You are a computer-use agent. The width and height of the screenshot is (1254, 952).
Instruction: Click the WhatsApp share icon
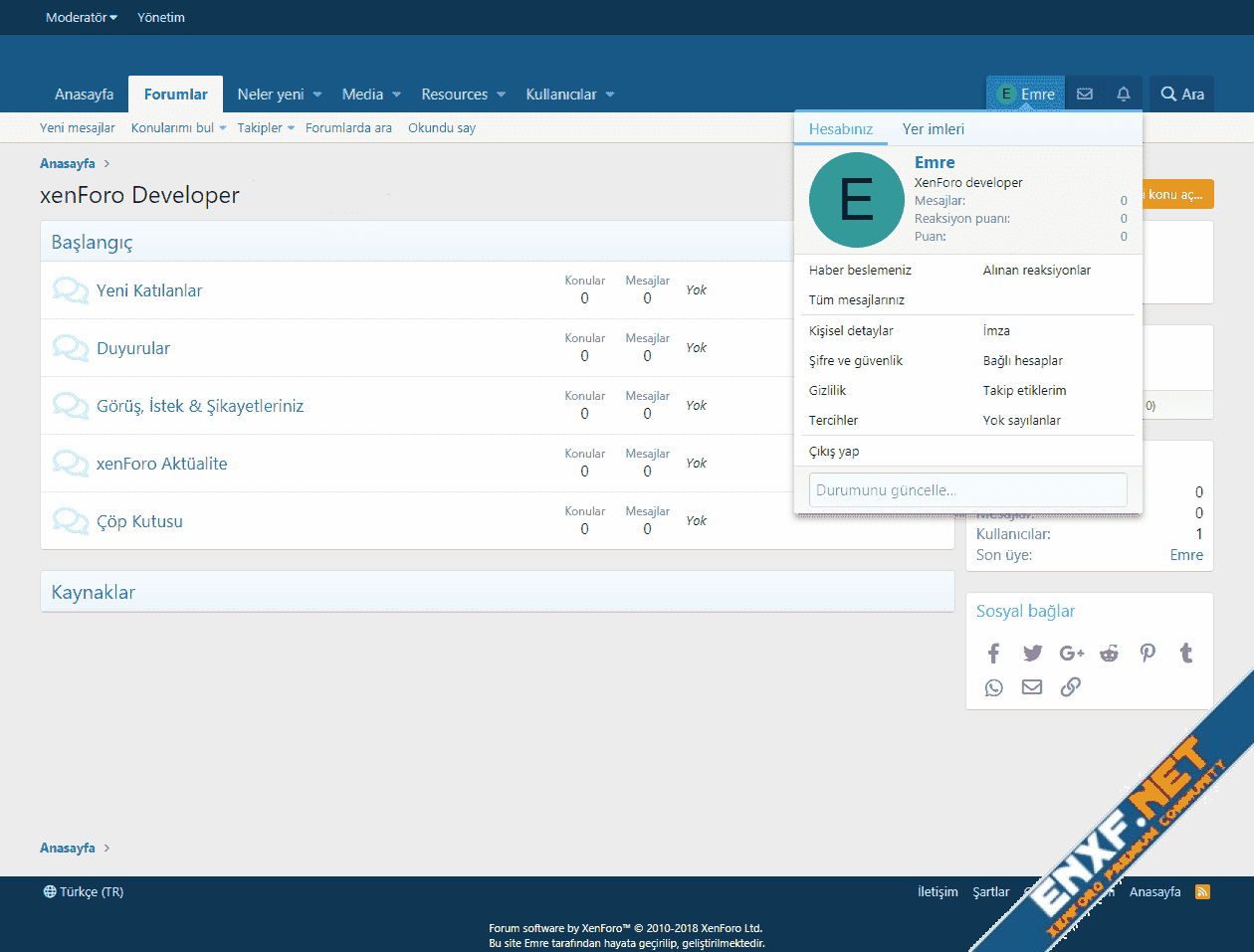(993, 687)
